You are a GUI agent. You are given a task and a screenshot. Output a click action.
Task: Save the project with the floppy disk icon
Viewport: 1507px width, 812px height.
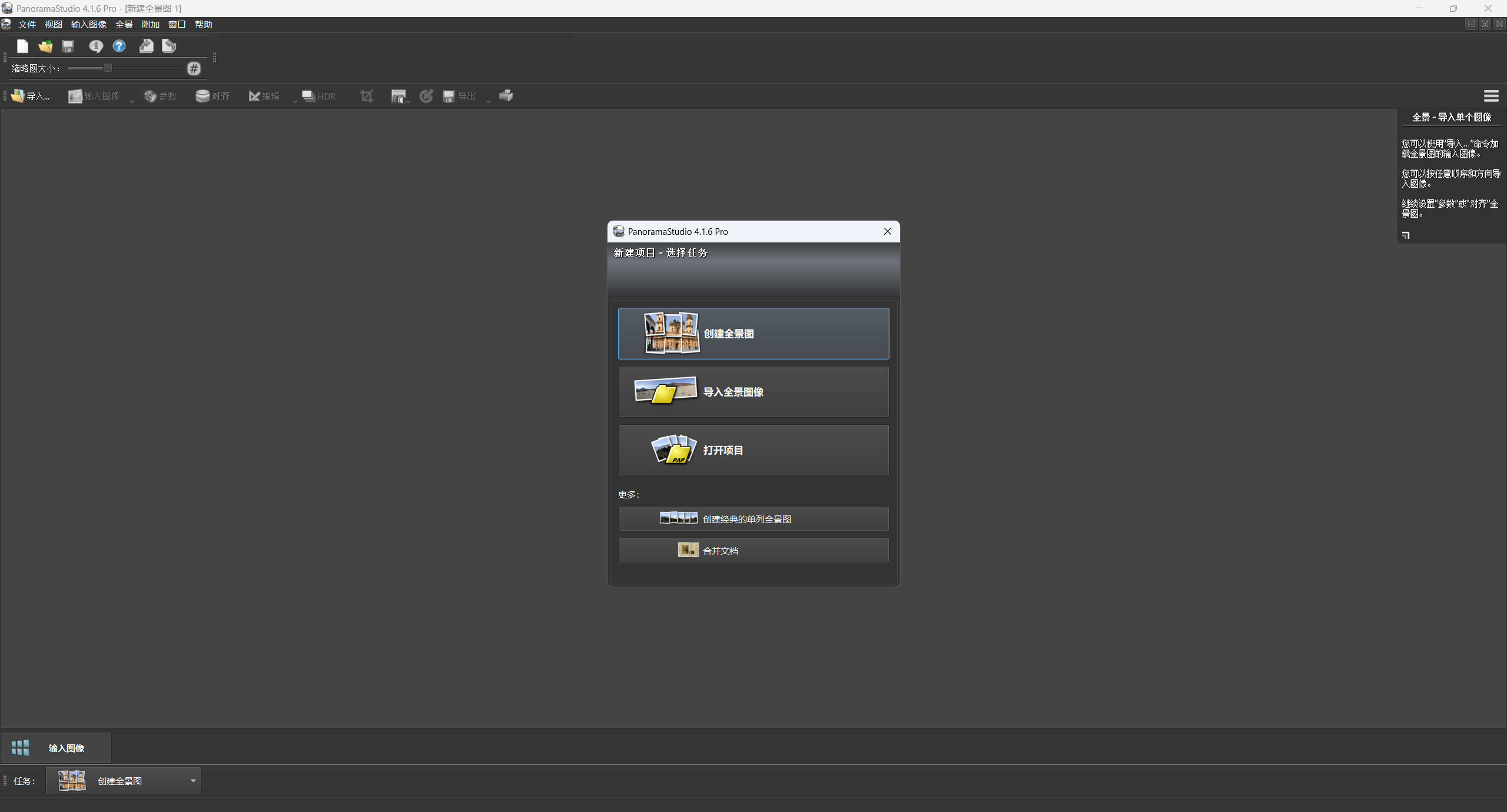67,46
